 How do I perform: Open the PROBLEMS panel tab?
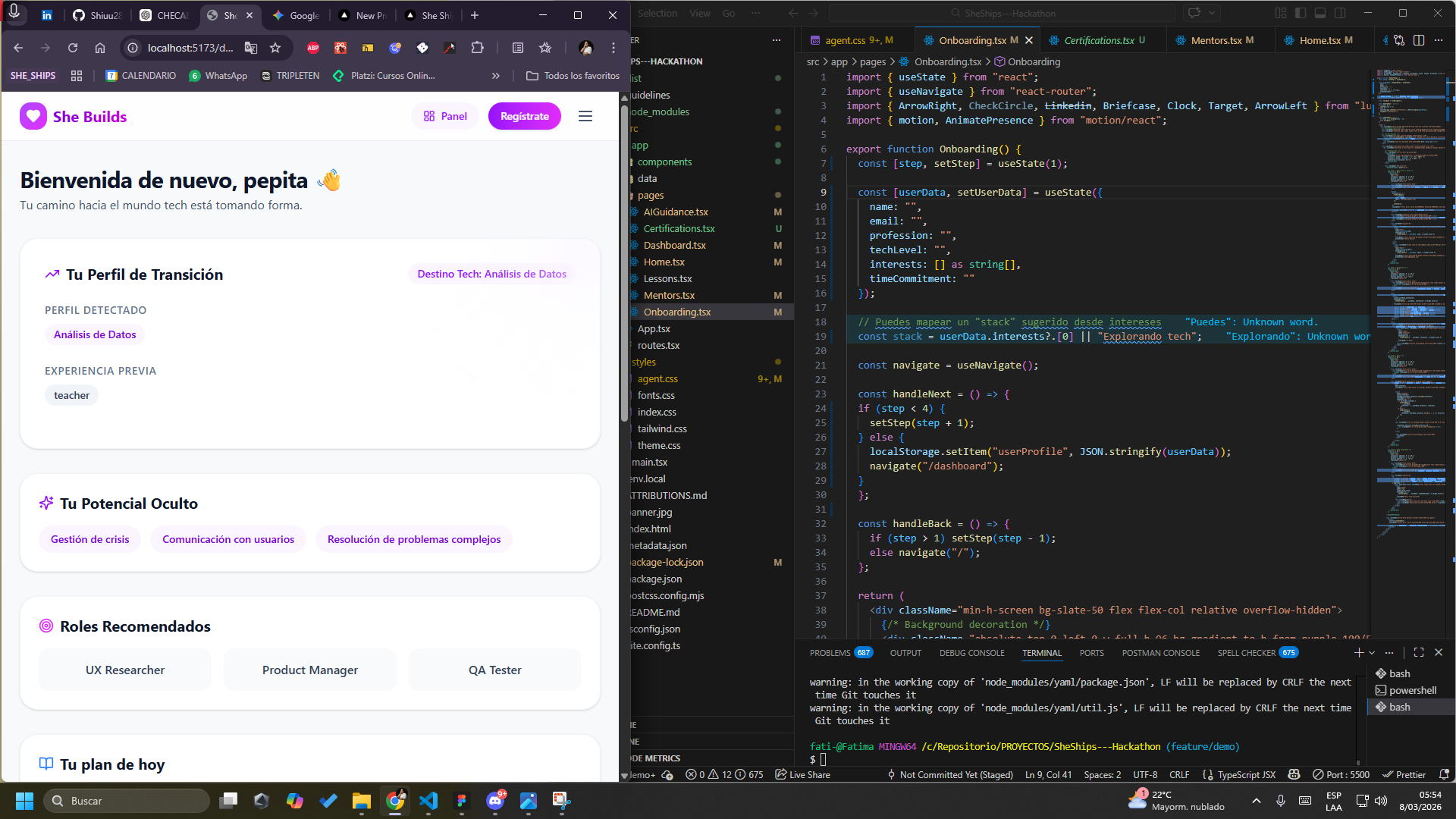pyautogui.click(x=830, y=653)
